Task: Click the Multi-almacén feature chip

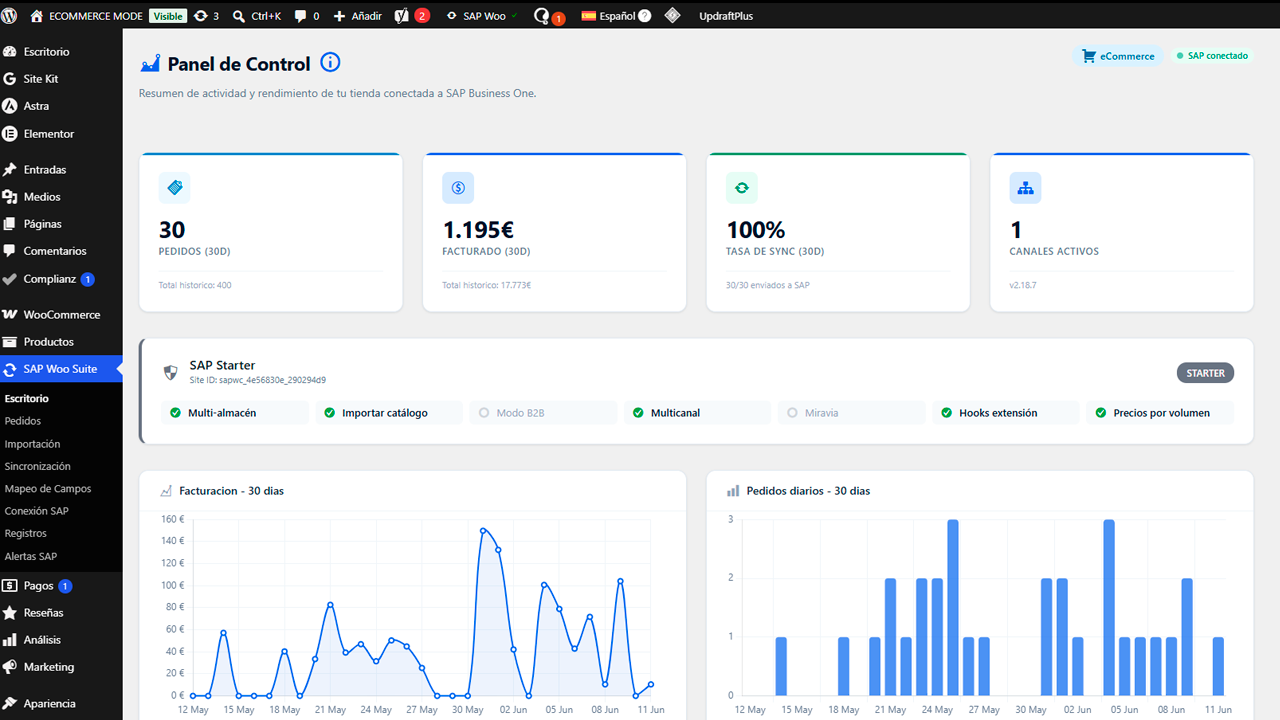Action: [235, 413]
